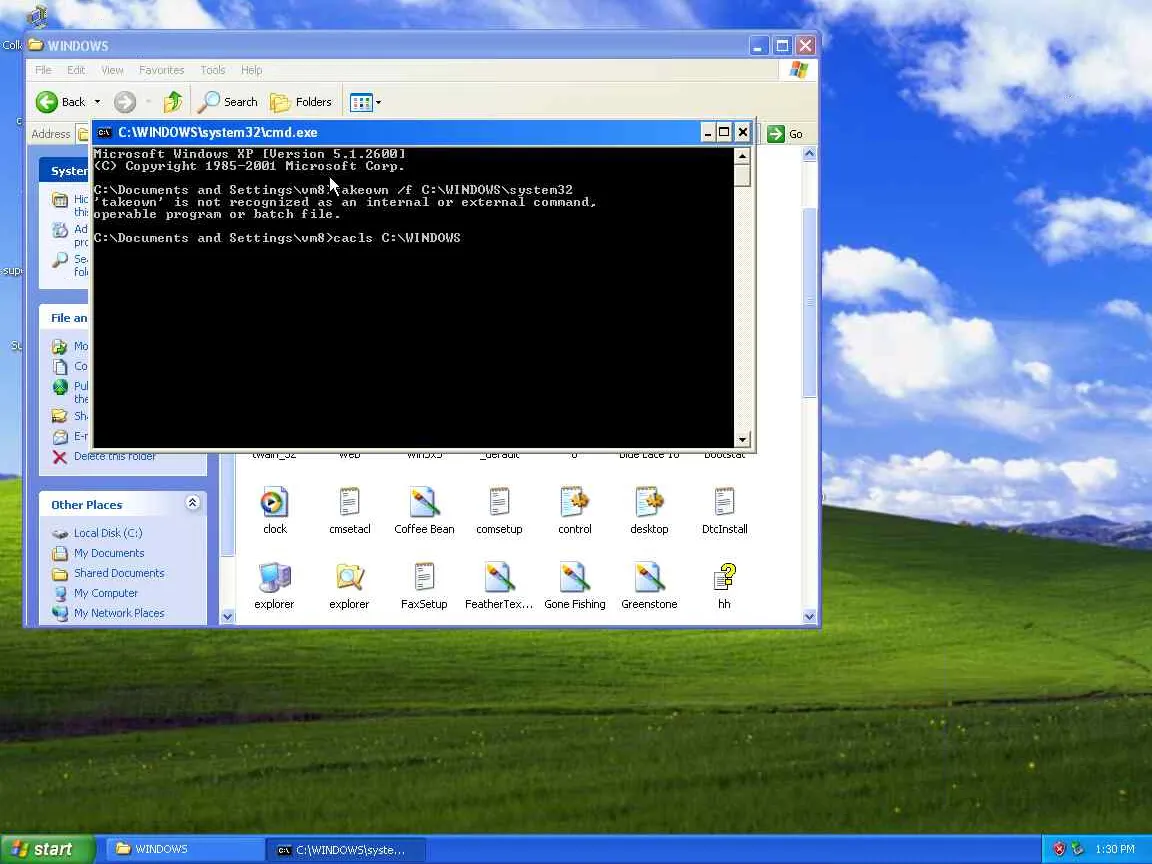Open My Computer link
Viewport: 1152px width, 864px height.
pyautogui.click(x=105, y=592)
